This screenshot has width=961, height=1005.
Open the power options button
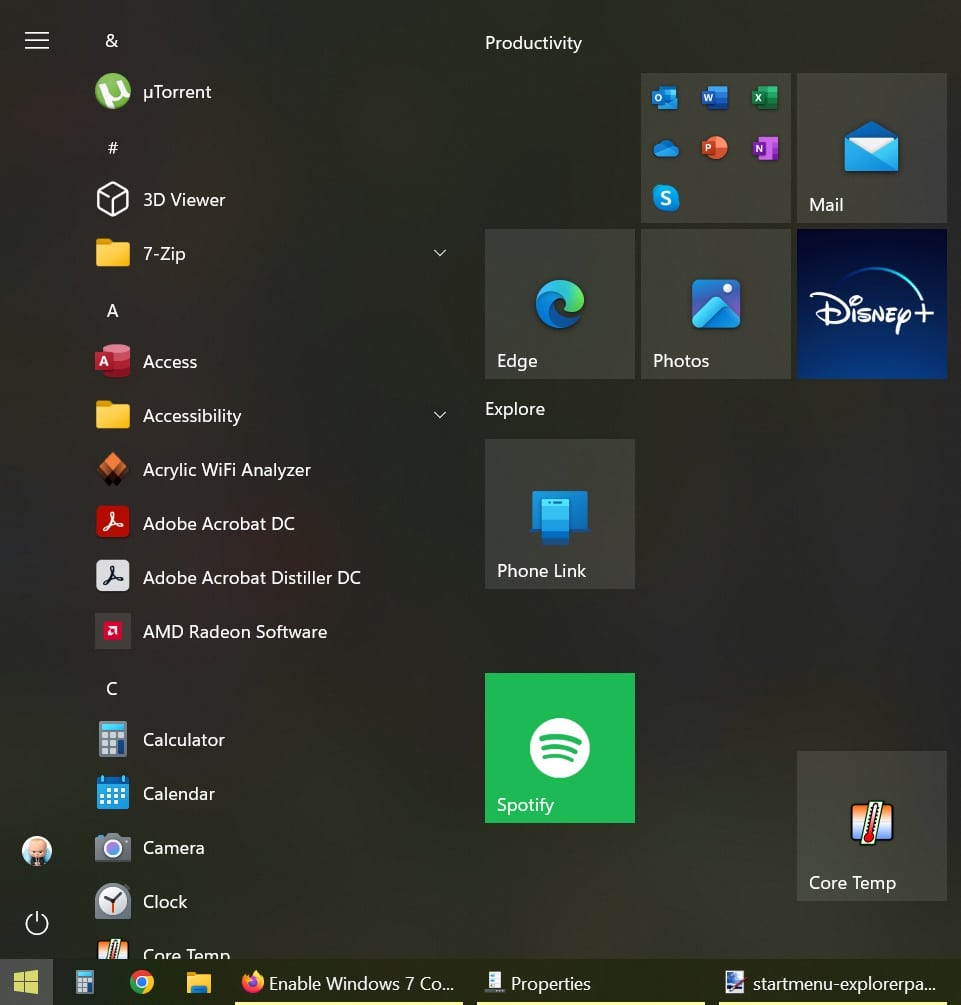(x=37, y=923)
